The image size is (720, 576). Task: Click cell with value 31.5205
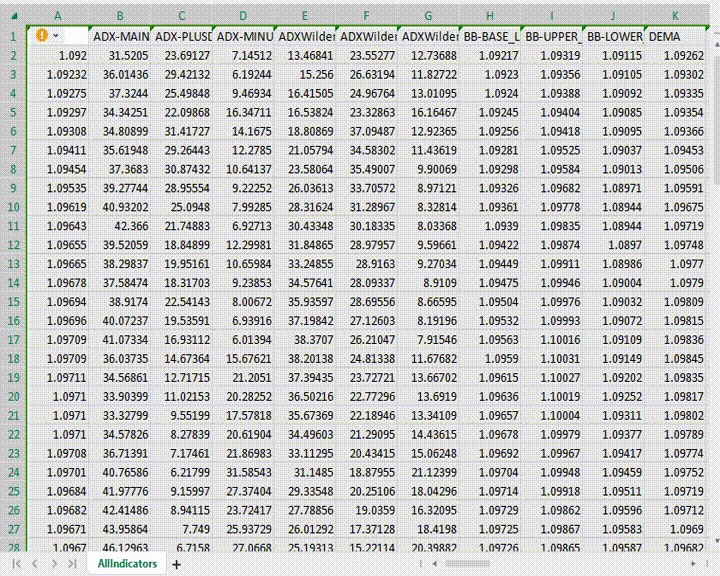pos(119,56)
